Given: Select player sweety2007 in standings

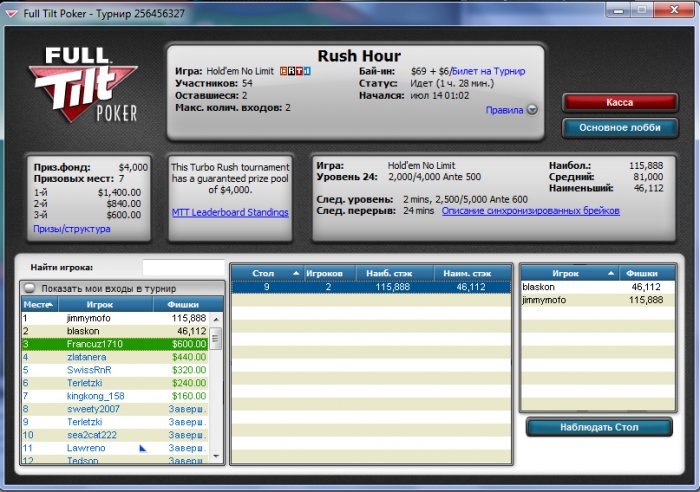Looking at the screenshot, I should pyautogui.click(x=115, y=409).
